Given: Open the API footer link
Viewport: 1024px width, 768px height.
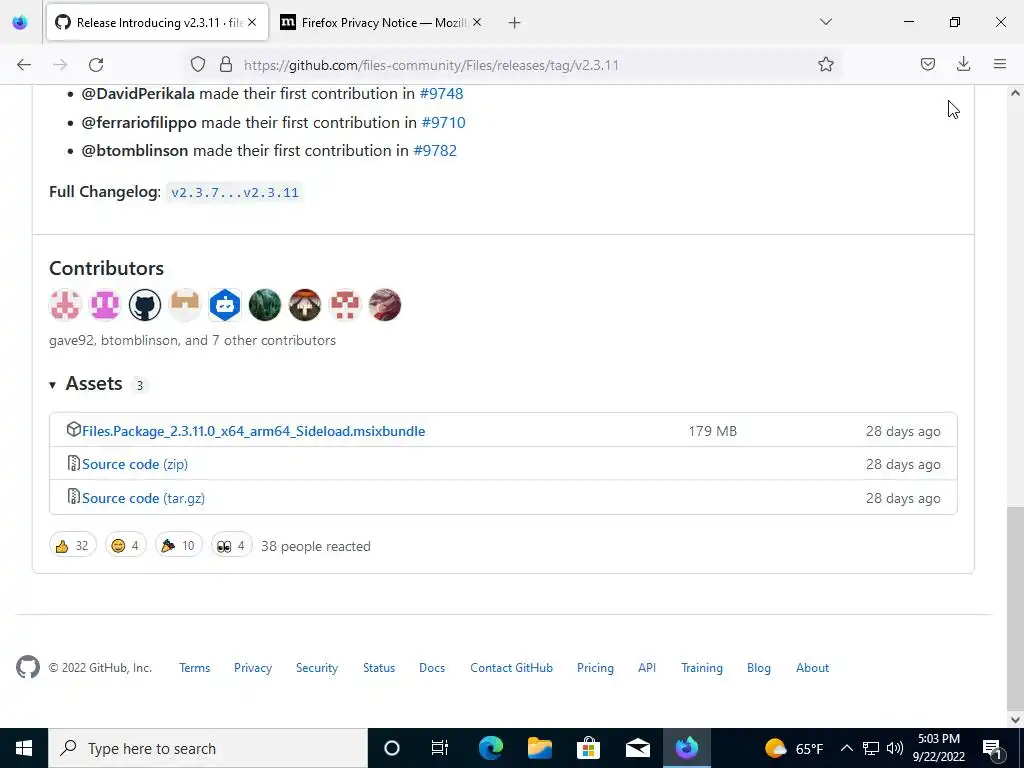Looking at the screenshot, I should click(x=647, y=668).
